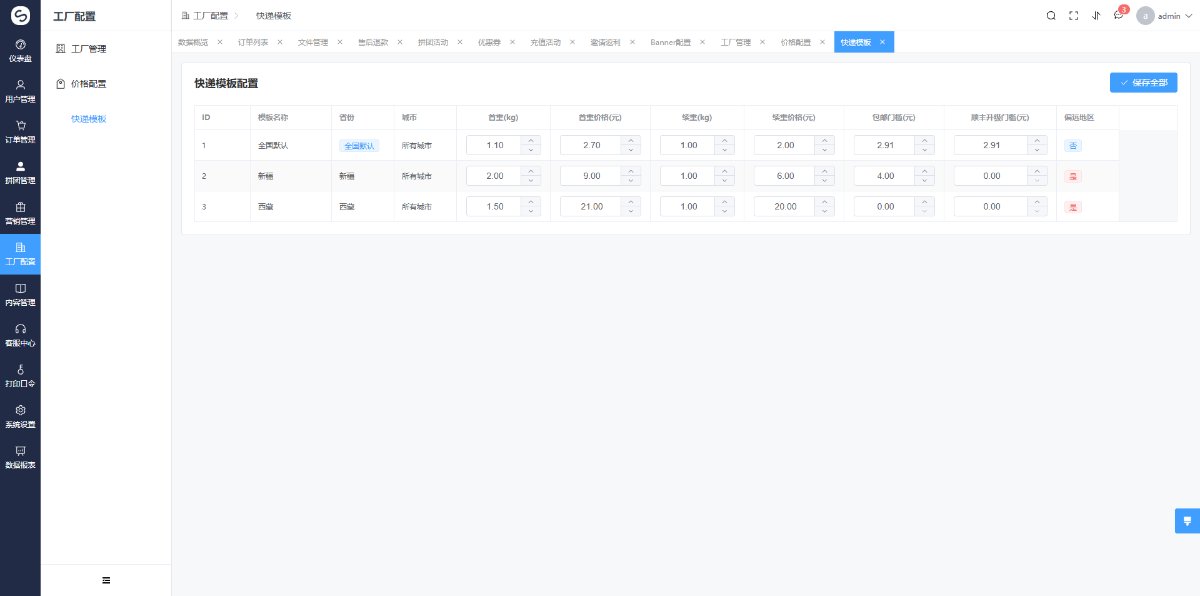Open the search magnifier in header
1200x596 pixels.
pos(1050,15)
